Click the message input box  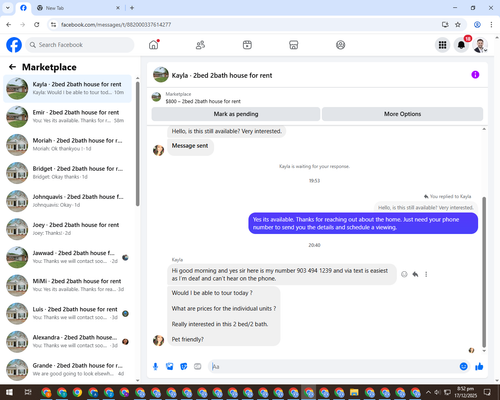tap(333, 367)
